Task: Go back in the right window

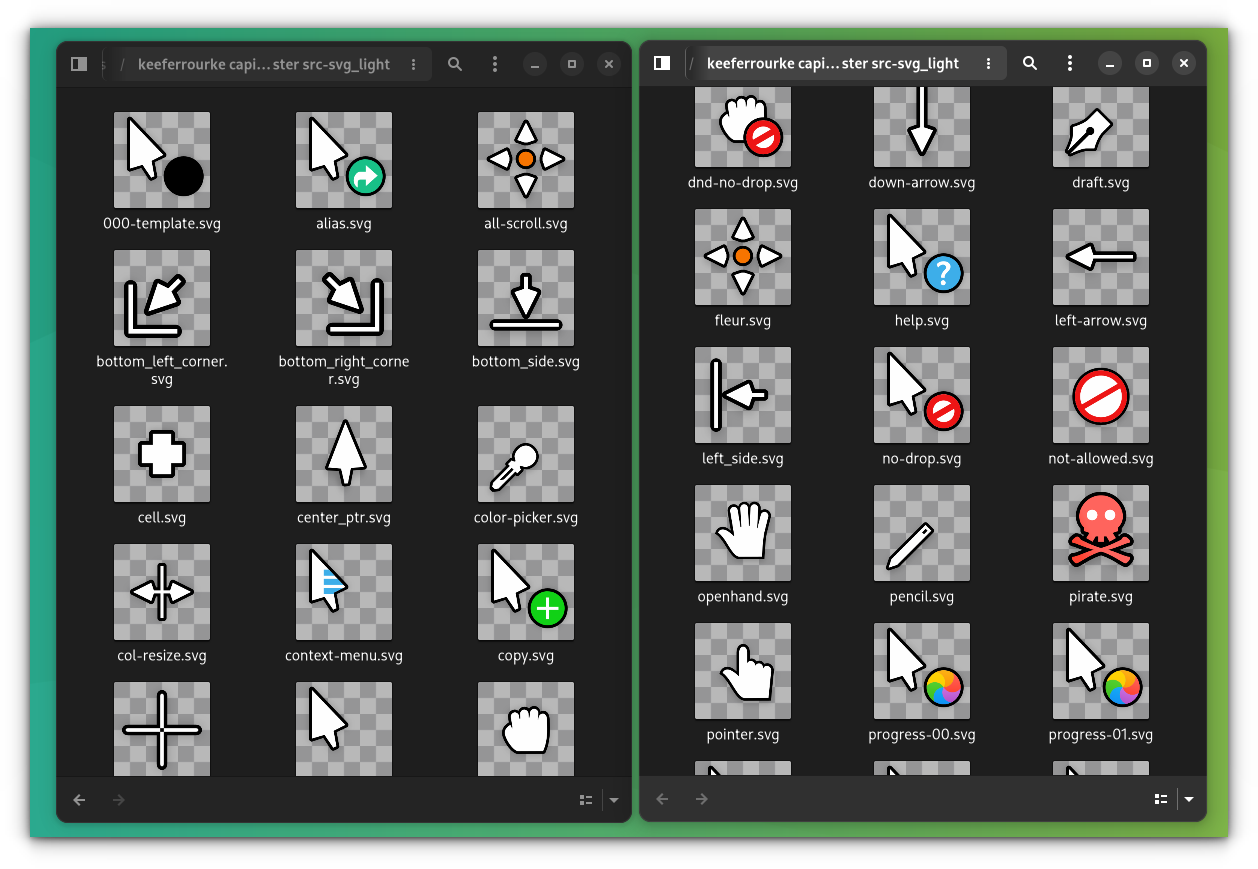Action: coord(662,799)
